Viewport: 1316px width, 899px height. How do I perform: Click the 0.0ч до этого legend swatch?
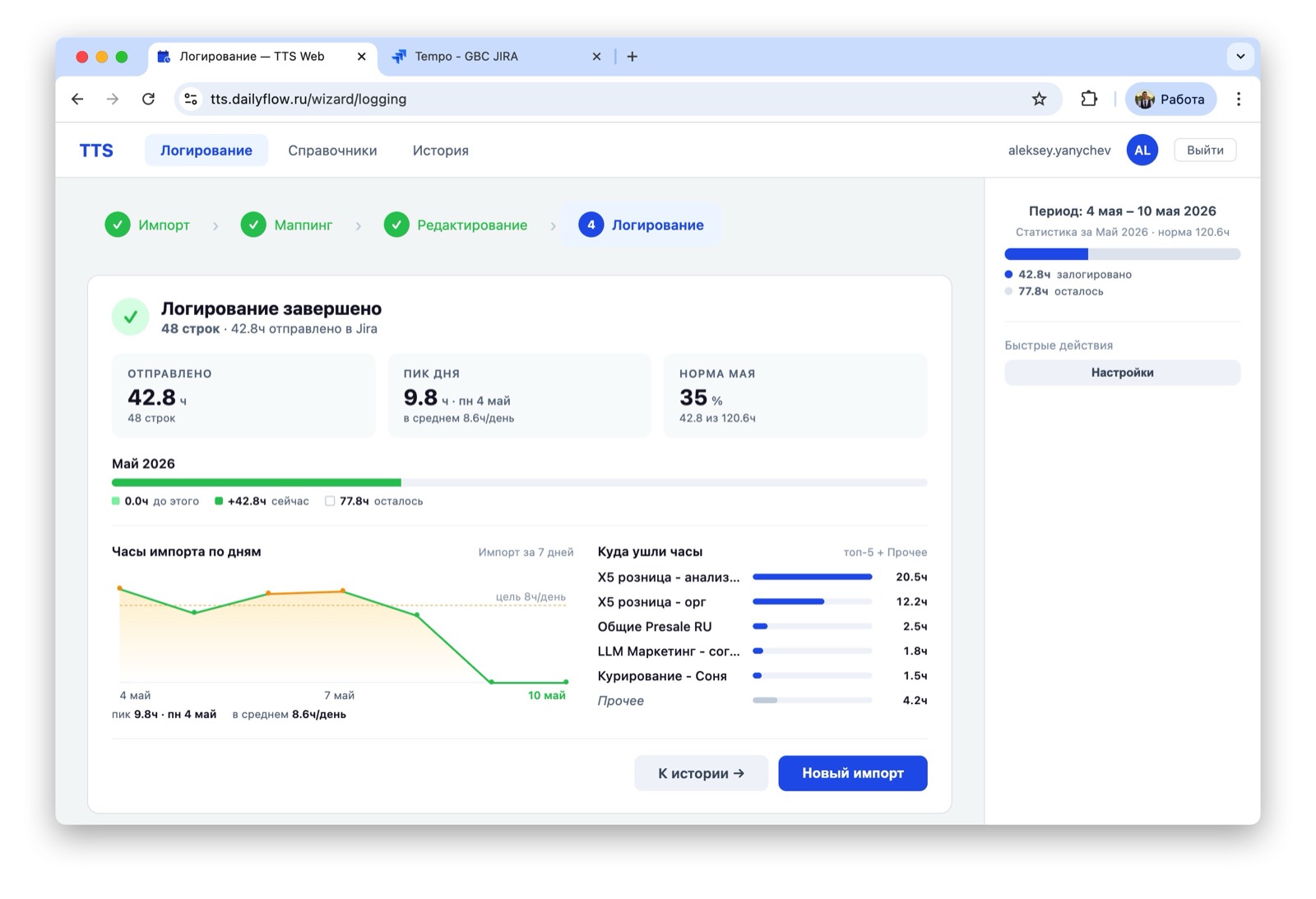pyautogui.click(x=116, y=501)
